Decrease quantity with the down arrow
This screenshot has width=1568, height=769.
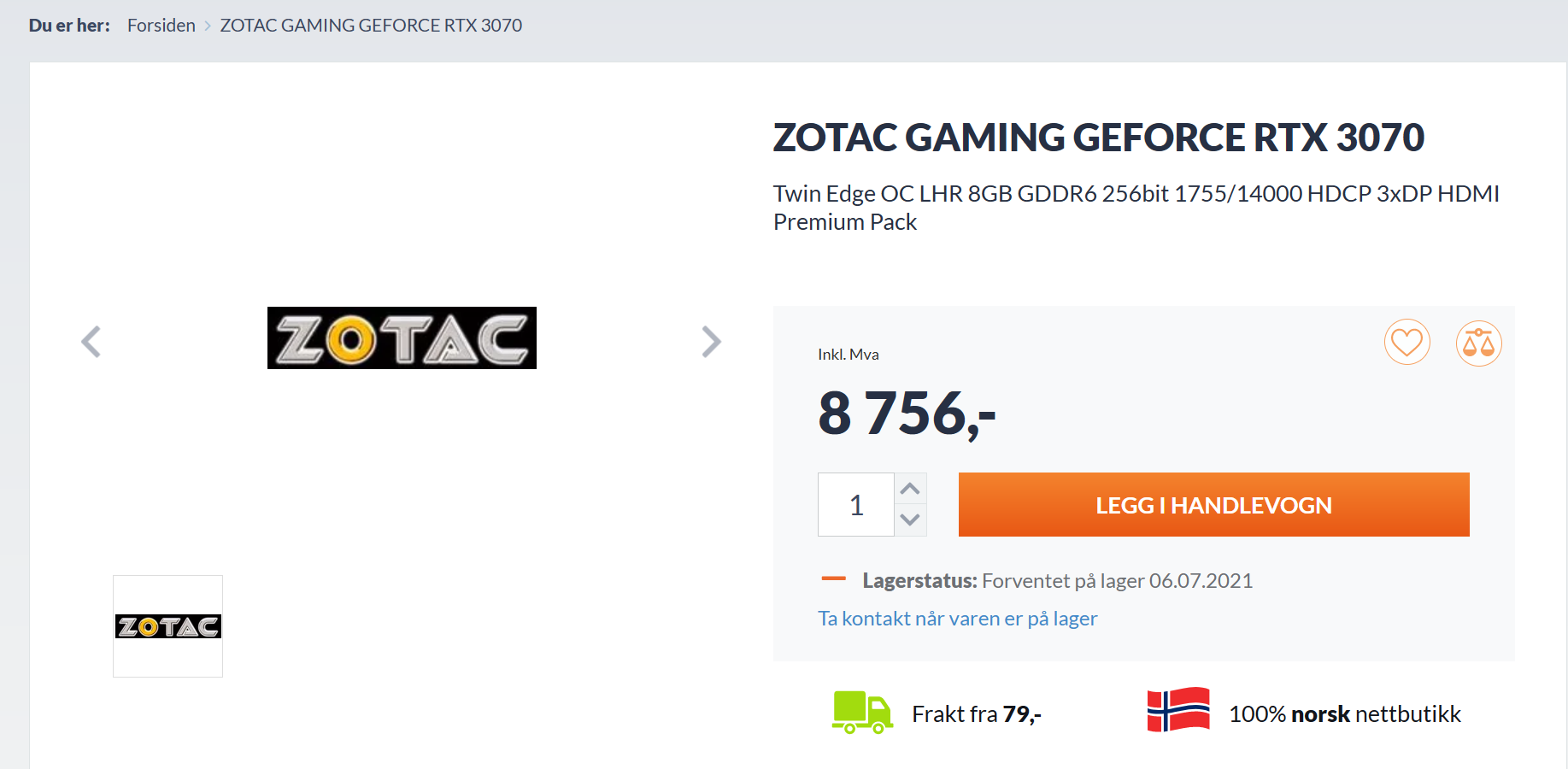pos(910,520)
